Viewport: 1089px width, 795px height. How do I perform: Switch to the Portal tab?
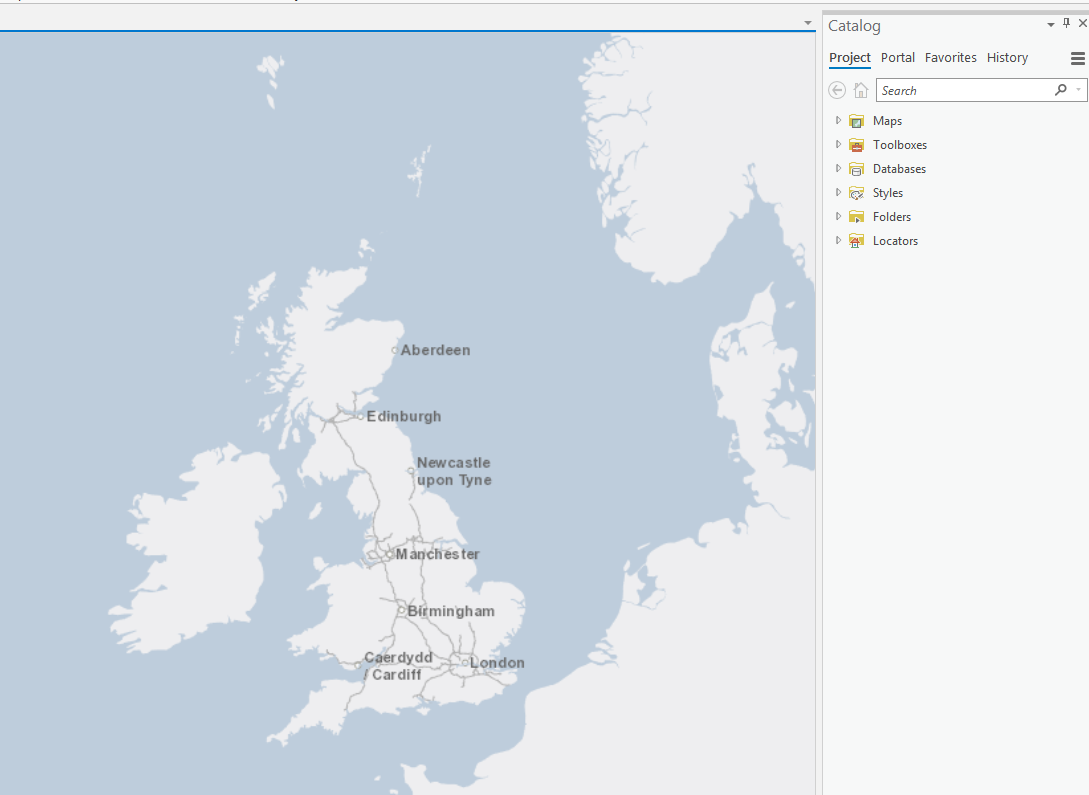pyautogui.click(x=897, y=57)
